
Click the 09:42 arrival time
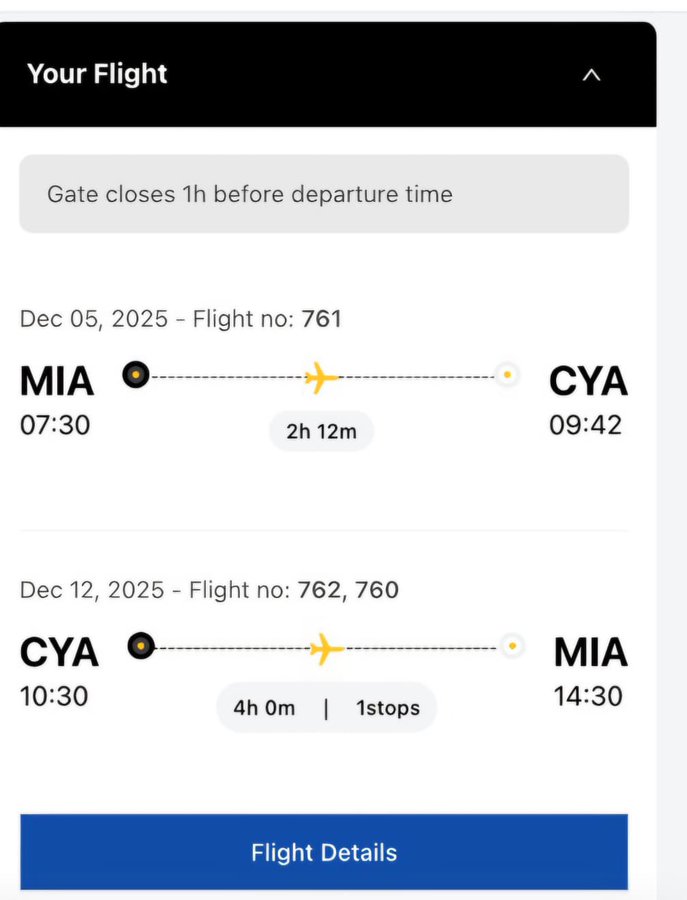585,425
